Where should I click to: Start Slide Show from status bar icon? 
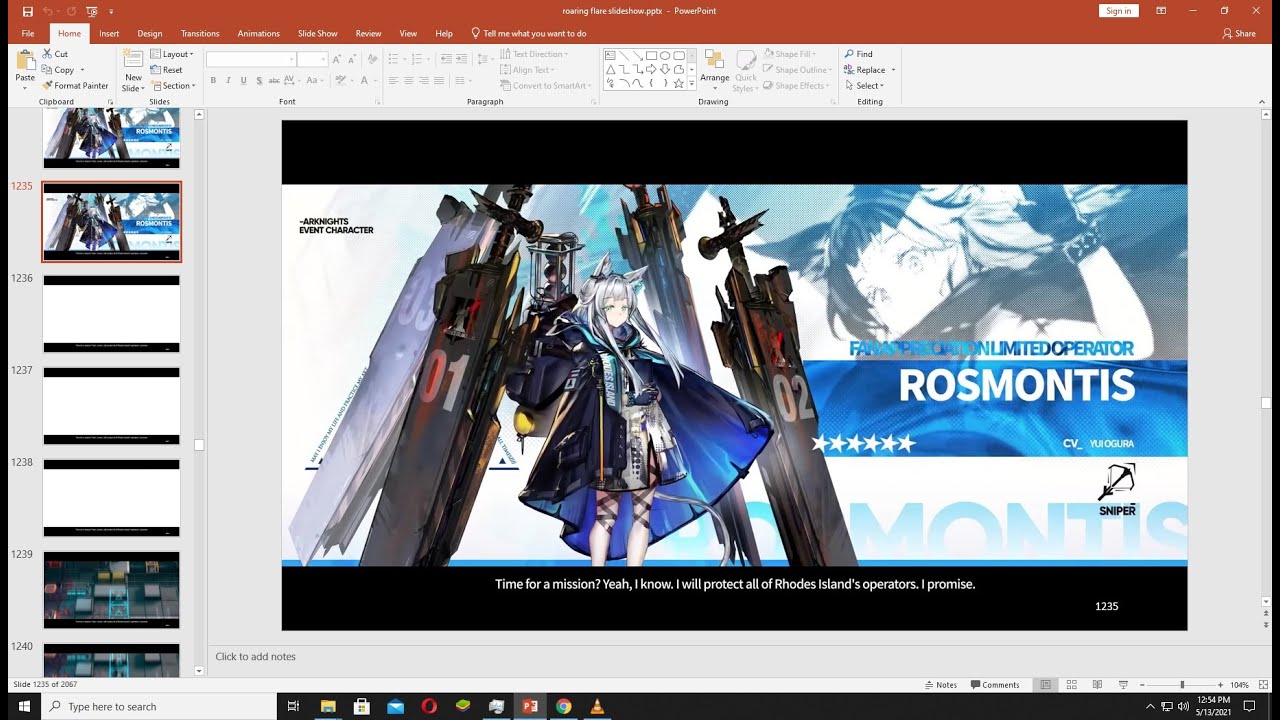click(1123, 685)
